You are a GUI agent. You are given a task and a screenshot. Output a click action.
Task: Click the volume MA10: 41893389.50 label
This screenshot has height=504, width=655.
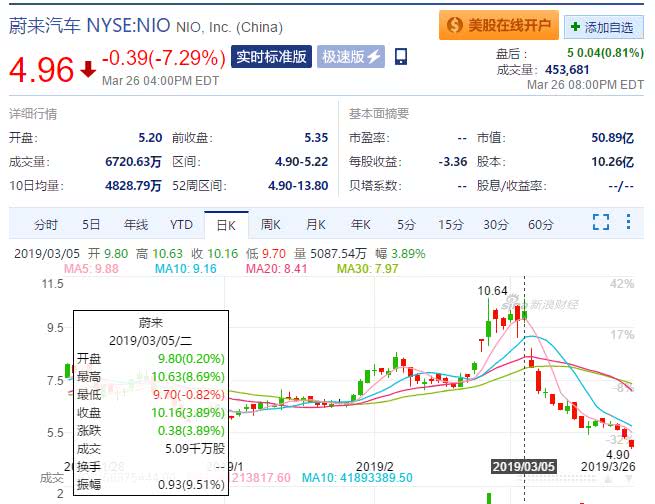(357, 478)
